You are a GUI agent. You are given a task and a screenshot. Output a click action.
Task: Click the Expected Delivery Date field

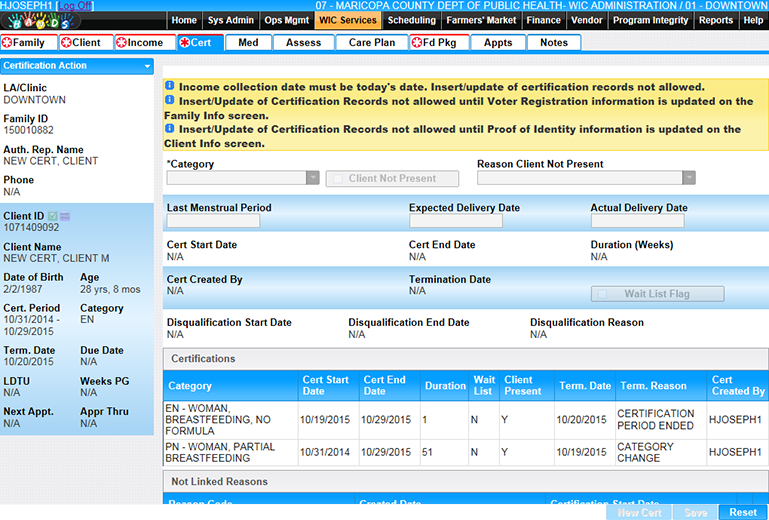(x=455, y=221)
